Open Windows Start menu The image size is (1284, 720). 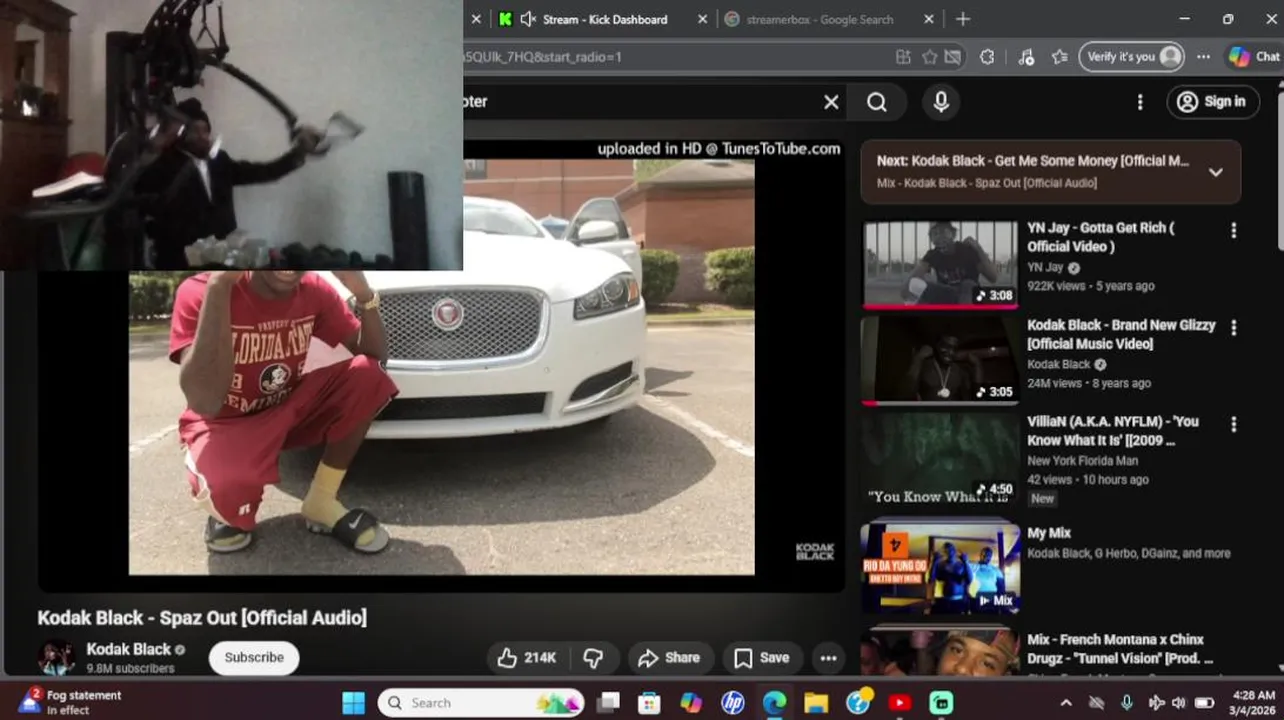coord(353,703)
